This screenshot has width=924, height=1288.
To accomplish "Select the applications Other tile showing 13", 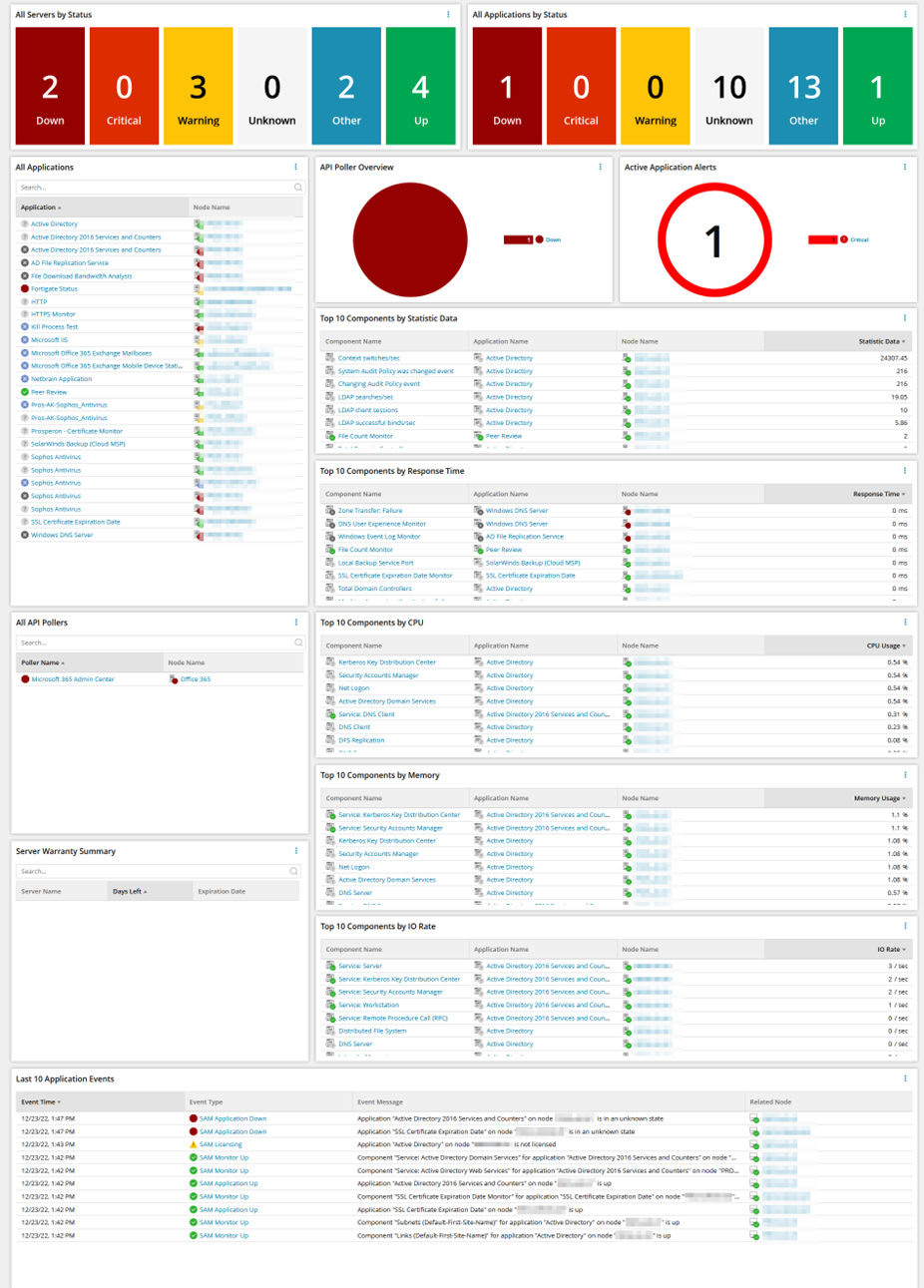I will click(804, 87).
